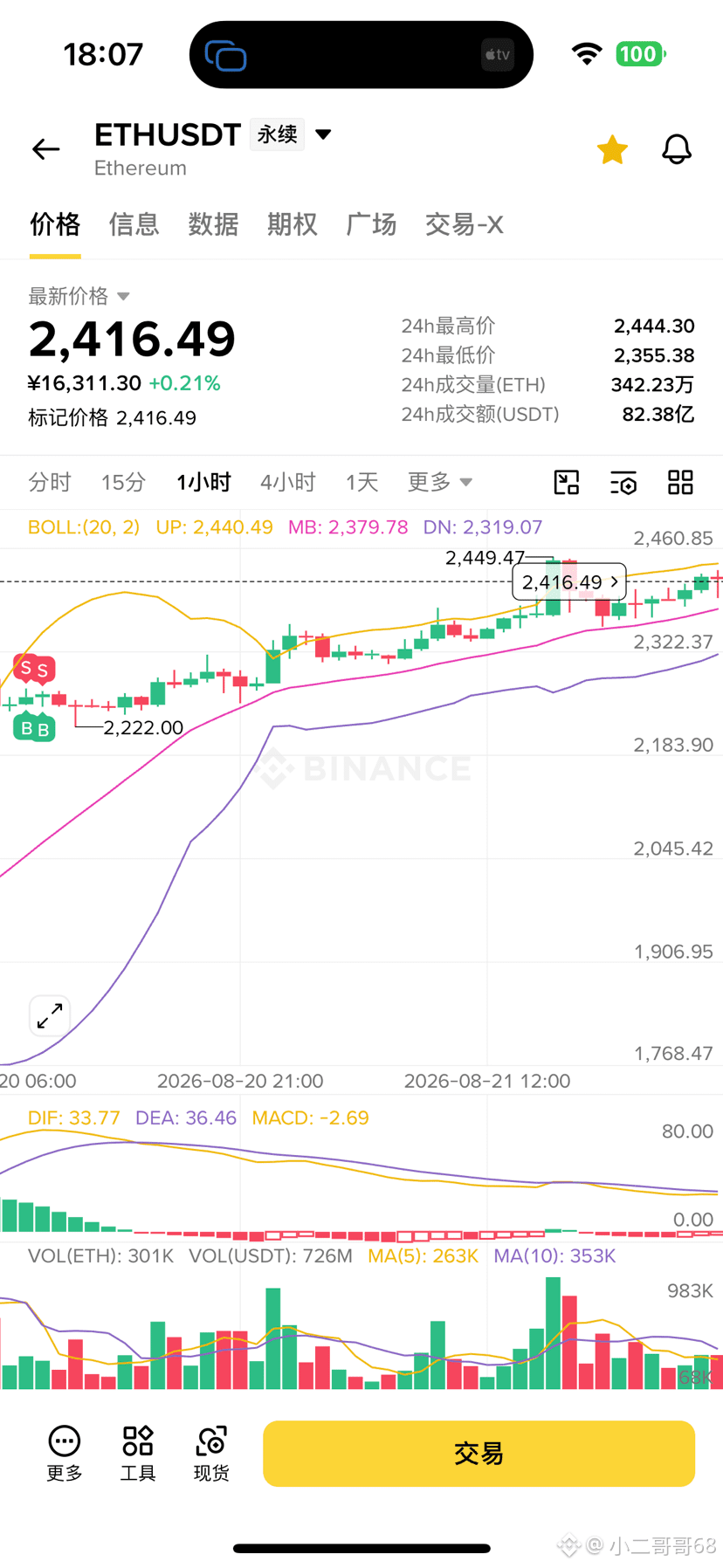Tap the large 2,416.49 latest price
The width and height of the screenshot is (723, 1568).
point(133,339)
